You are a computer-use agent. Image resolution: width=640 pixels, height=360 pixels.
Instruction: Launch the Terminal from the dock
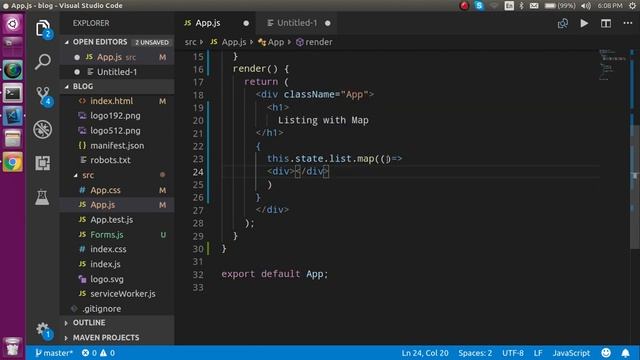point(13,93)
